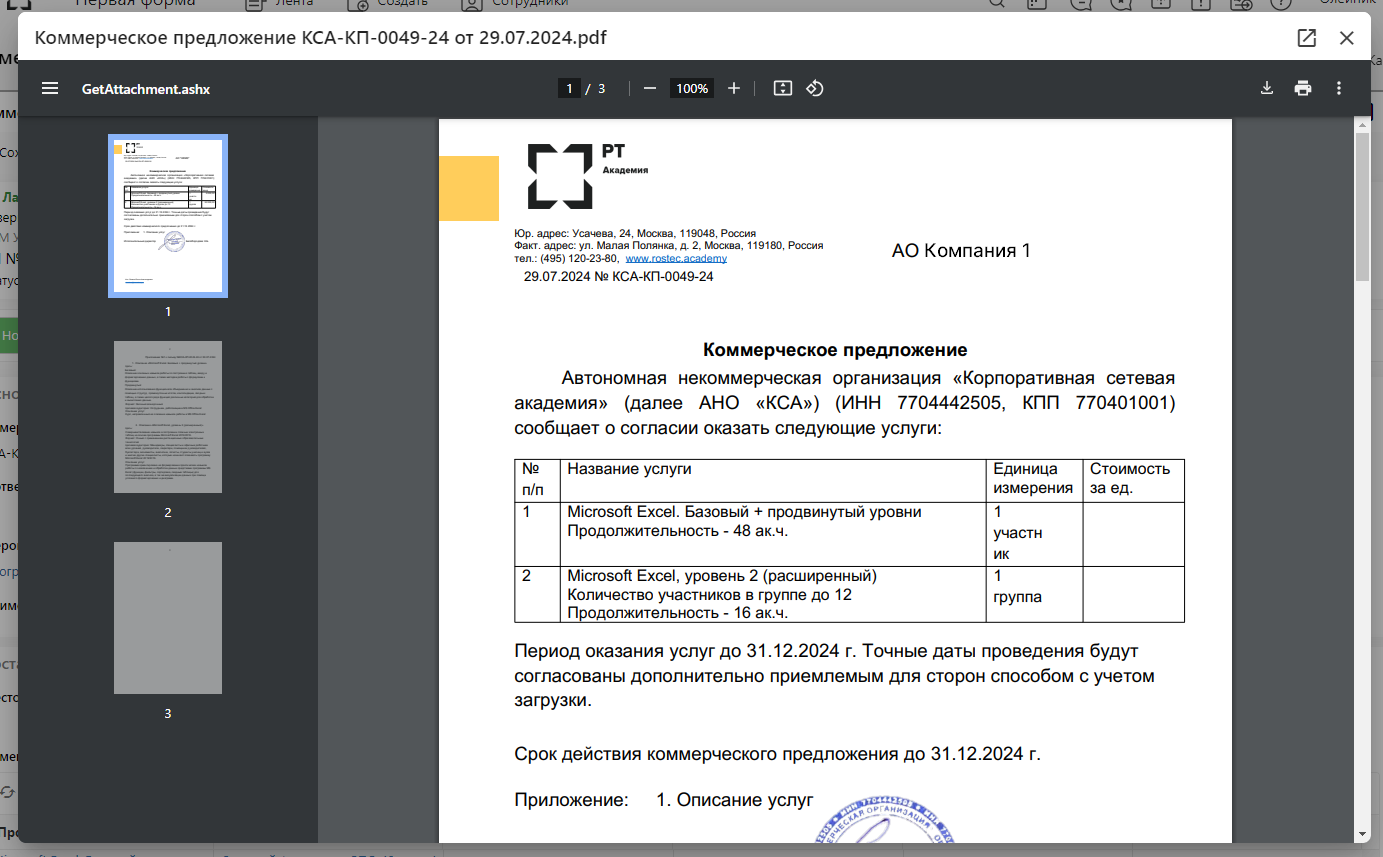Click the '29.07.2024 № КСА-КП-0049-24' line
1383x857 pixels.
pyautogui.click(x=618, y=276)
